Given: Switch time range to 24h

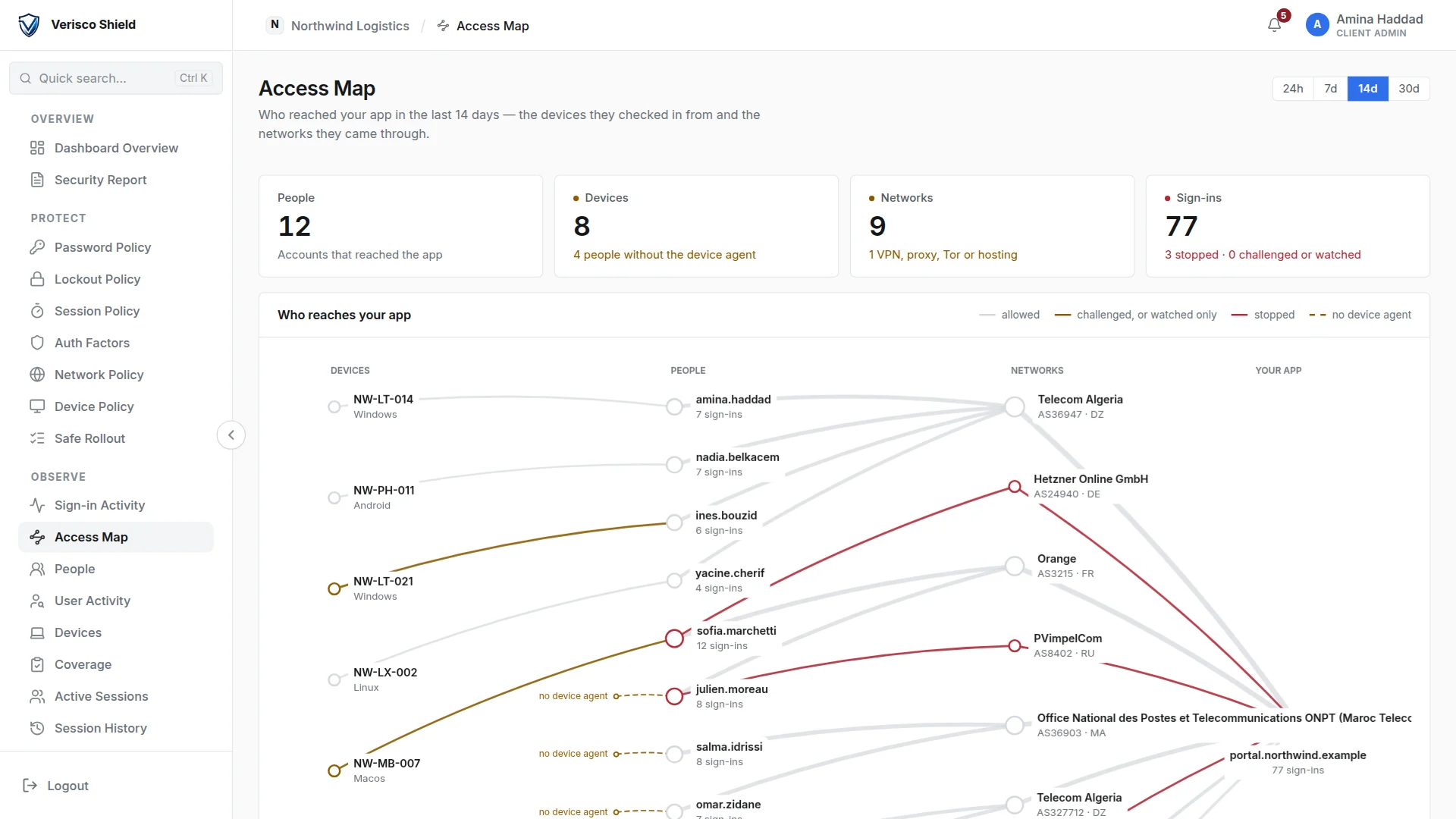Looking at the screenshot, I should (x=1293, y=89).
